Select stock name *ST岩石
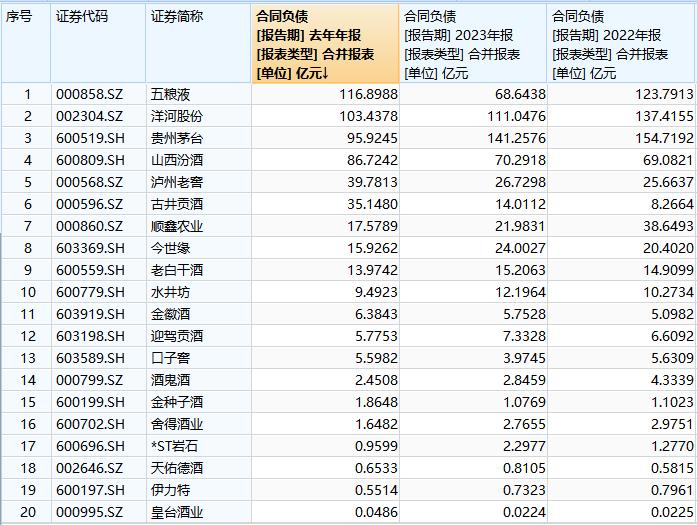Screen dimensions: 697x525 (174, 446)
